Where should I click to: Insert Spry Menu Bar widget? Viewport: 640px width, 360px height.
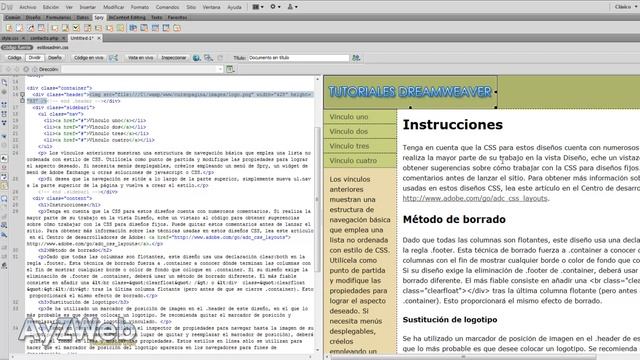point(133,28)
